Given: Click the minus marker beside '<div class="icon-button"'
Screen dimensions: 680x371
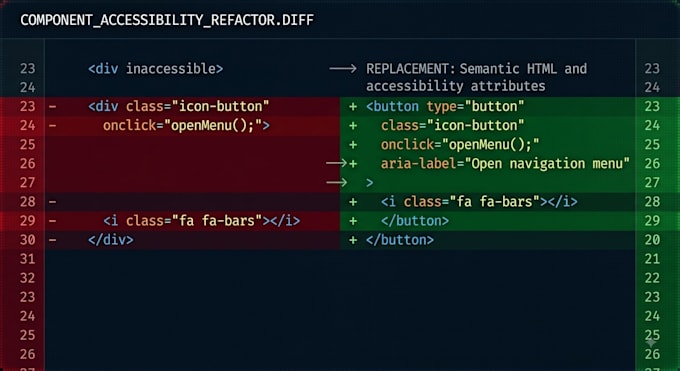Looking at the screenshot, I should click(x=52, y=106).
